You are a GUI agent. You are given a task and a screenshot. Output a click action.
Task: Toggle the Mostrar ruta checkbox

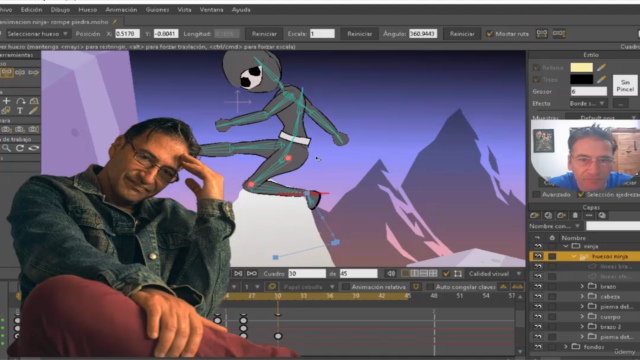(489, 34)
